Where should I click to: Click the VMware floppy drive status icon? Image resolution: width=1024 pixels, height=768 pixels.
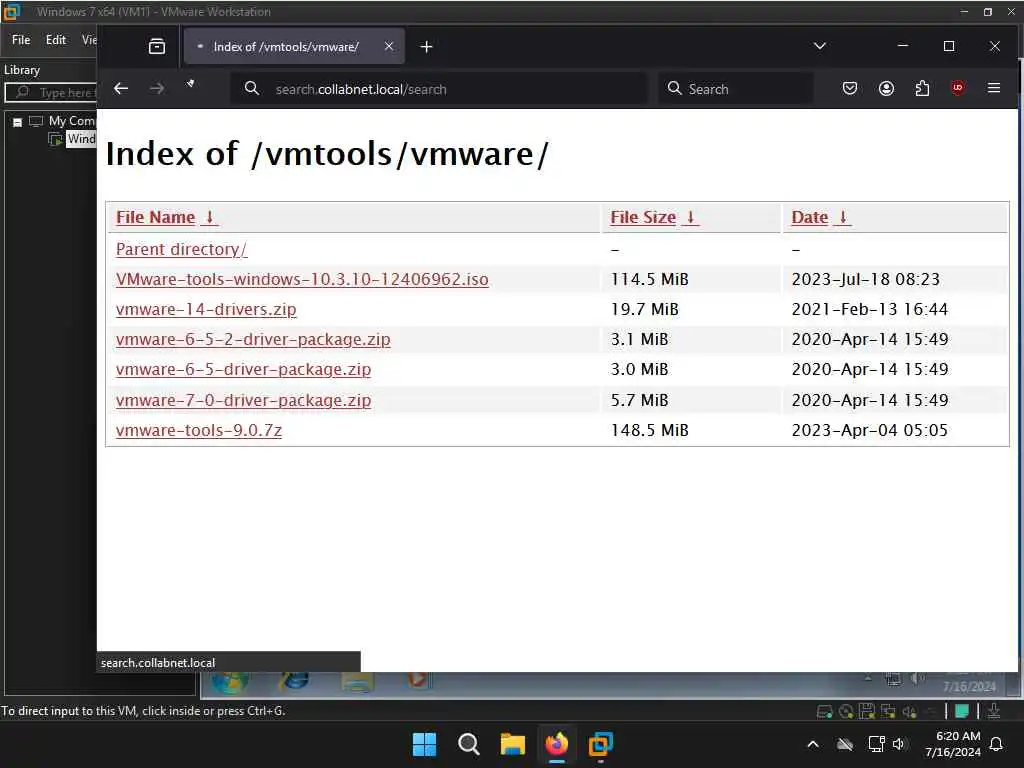867,711
